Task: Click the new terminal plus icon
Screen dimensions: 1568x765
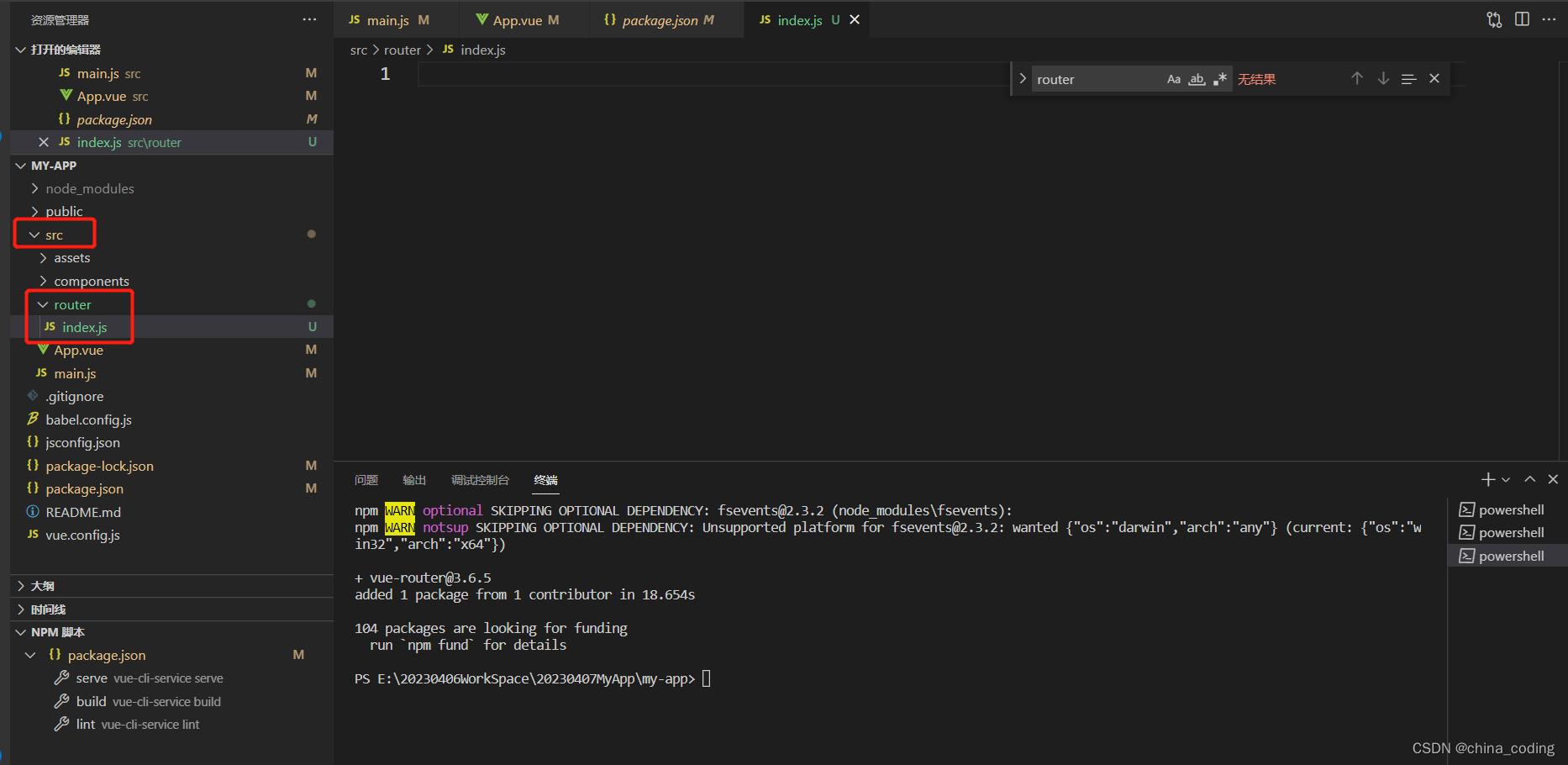Action: point(1487,479)
